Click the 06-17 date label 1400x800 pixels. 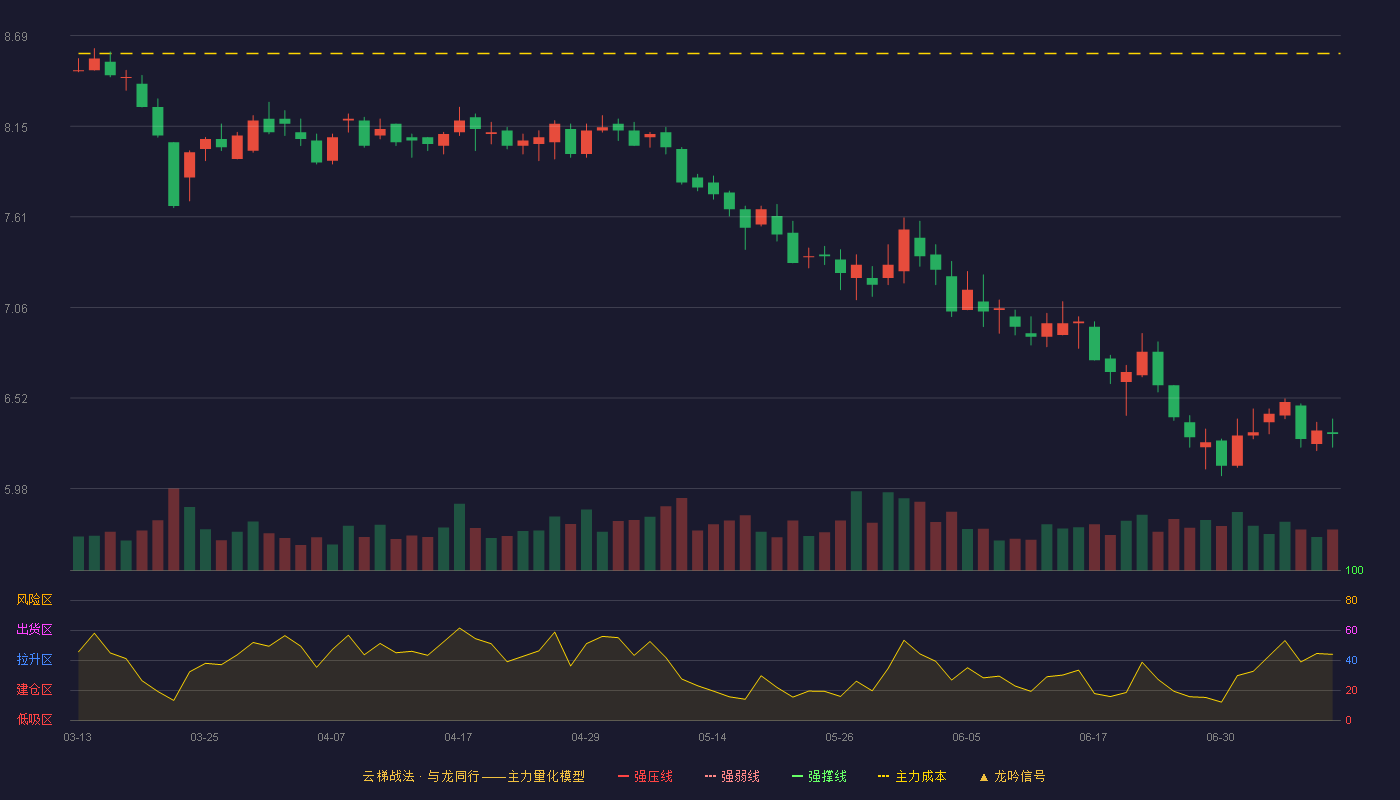1094,737
